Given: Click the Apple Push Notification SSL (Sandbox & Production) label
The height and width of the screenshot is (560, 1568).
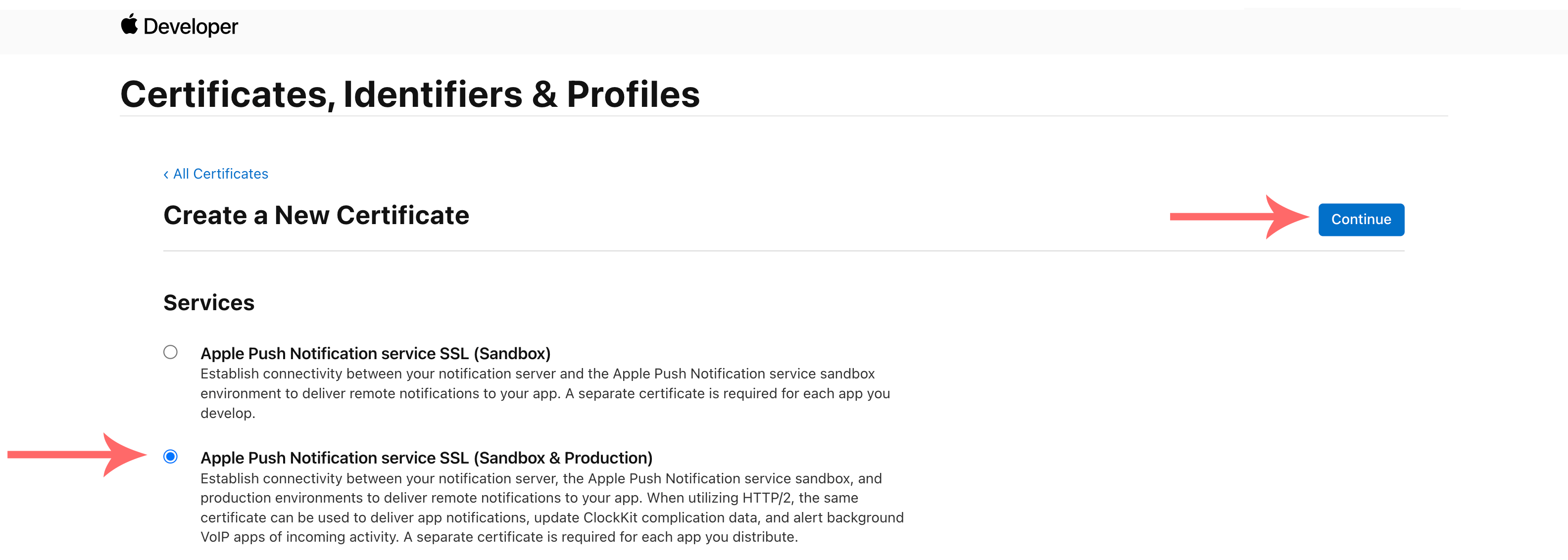Looking at the screenshot, I should click(427, 458).
